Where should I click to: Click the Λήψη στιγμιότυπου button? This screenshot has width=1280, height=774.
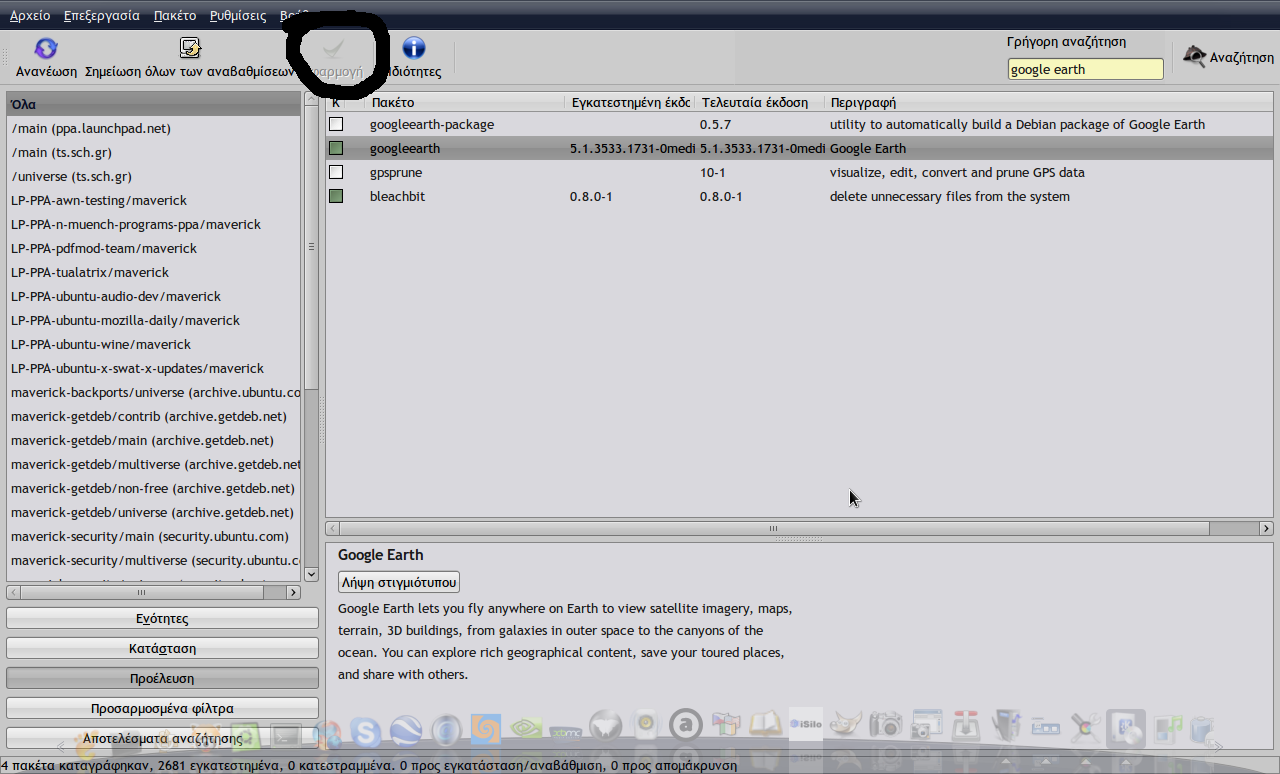(x=399, y=582)
